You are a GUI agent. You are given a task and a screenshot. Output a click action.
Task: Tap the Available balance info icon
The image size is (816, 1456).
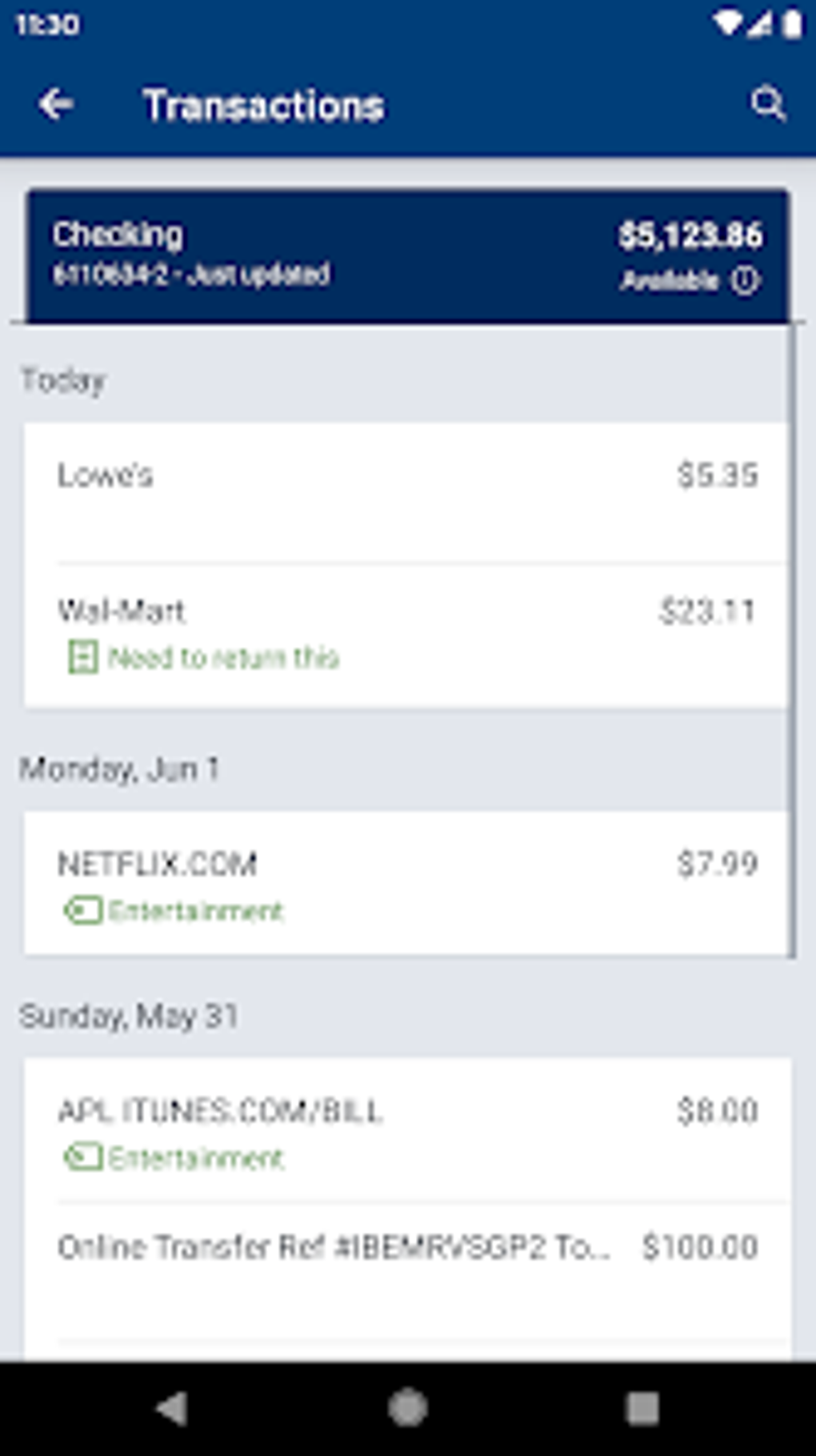746,280
